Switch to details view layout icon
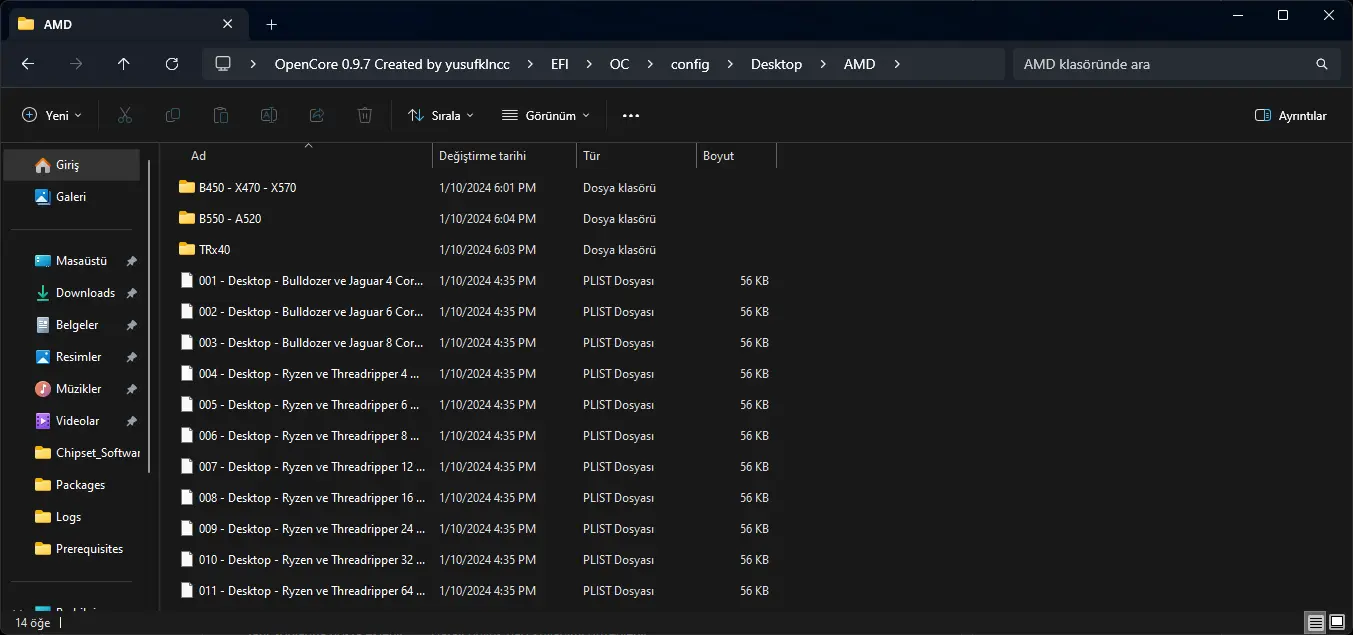 tap(1316, 622)
